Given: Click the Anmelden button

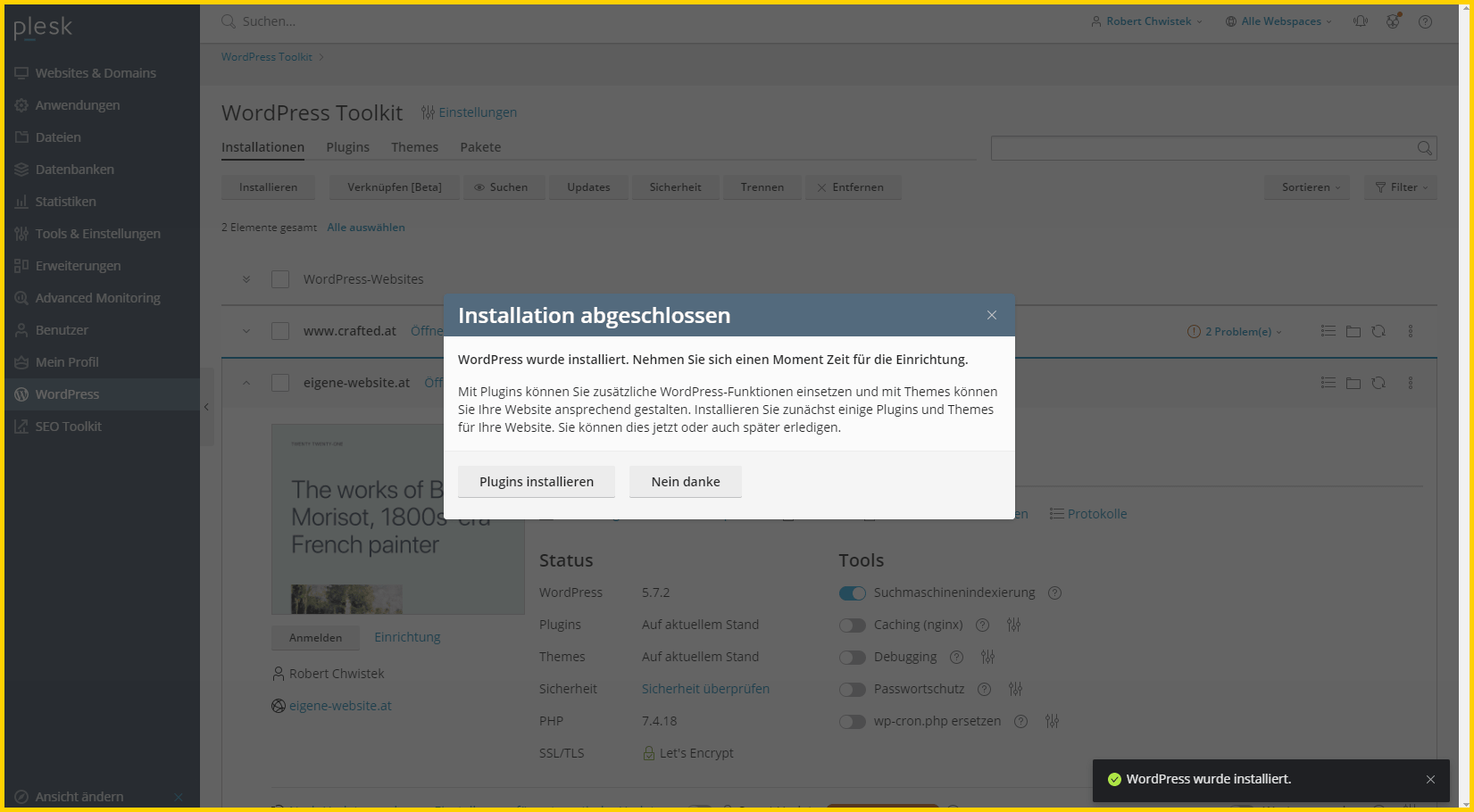Looking at the screenshot, I should [x=315, y=638].
